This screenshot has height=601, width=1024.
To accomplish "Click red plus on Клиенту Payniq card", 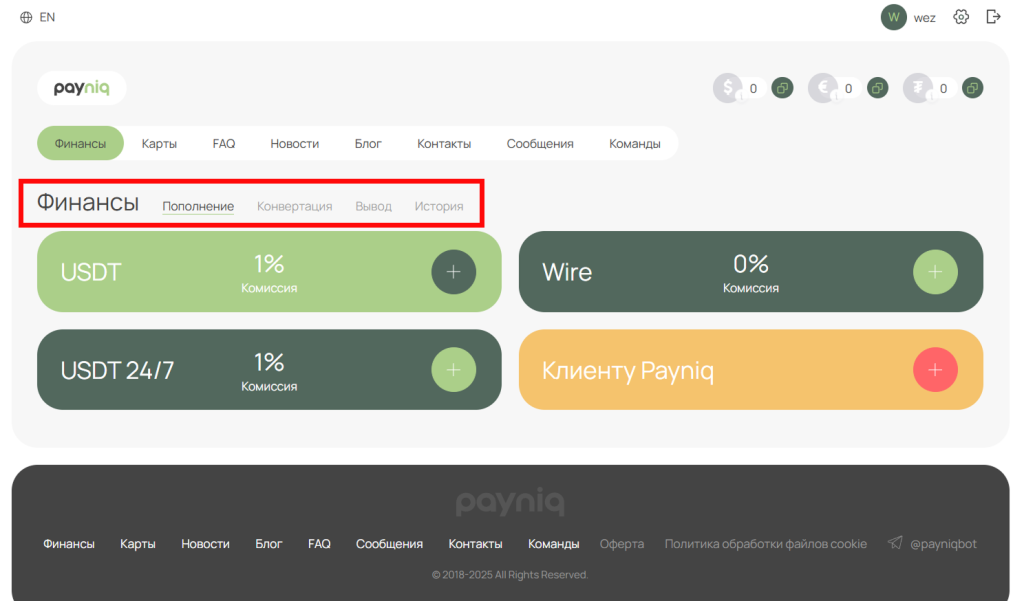I will 935,370.
